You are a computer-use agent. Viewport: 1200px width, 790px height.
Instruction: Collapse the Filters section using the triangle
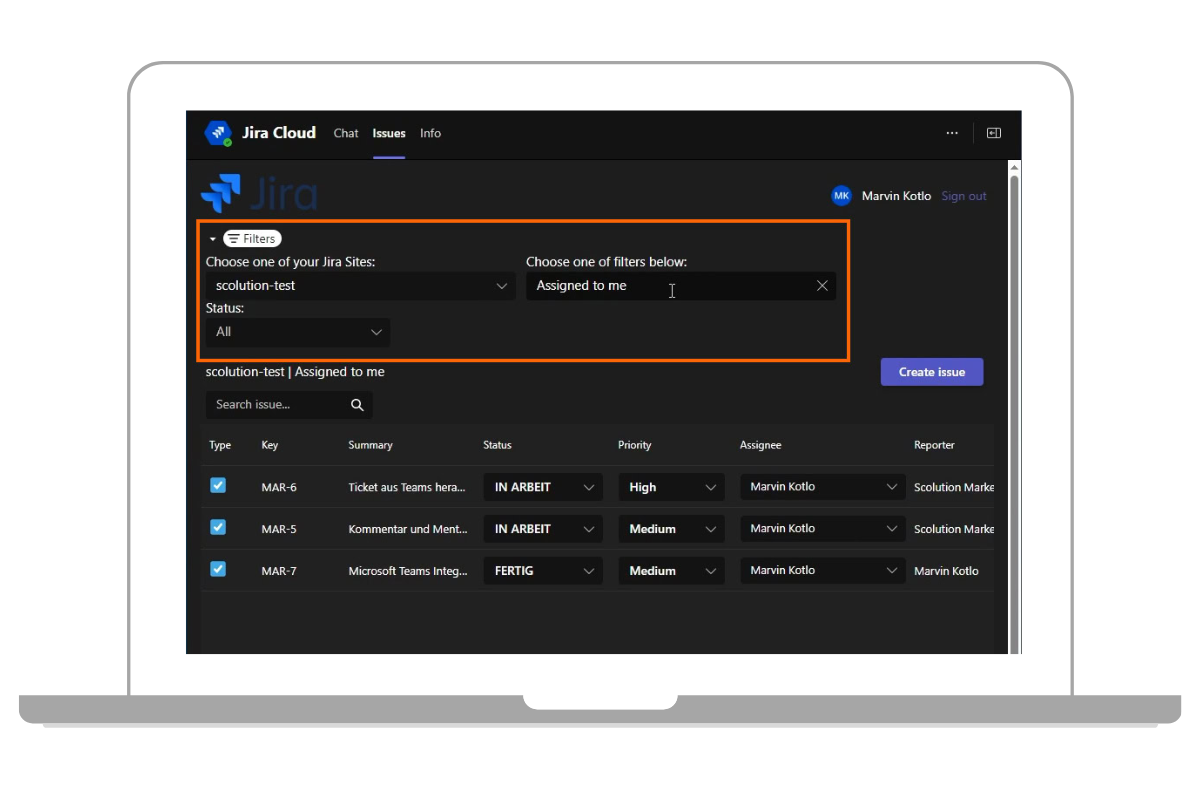coord(213,240)
